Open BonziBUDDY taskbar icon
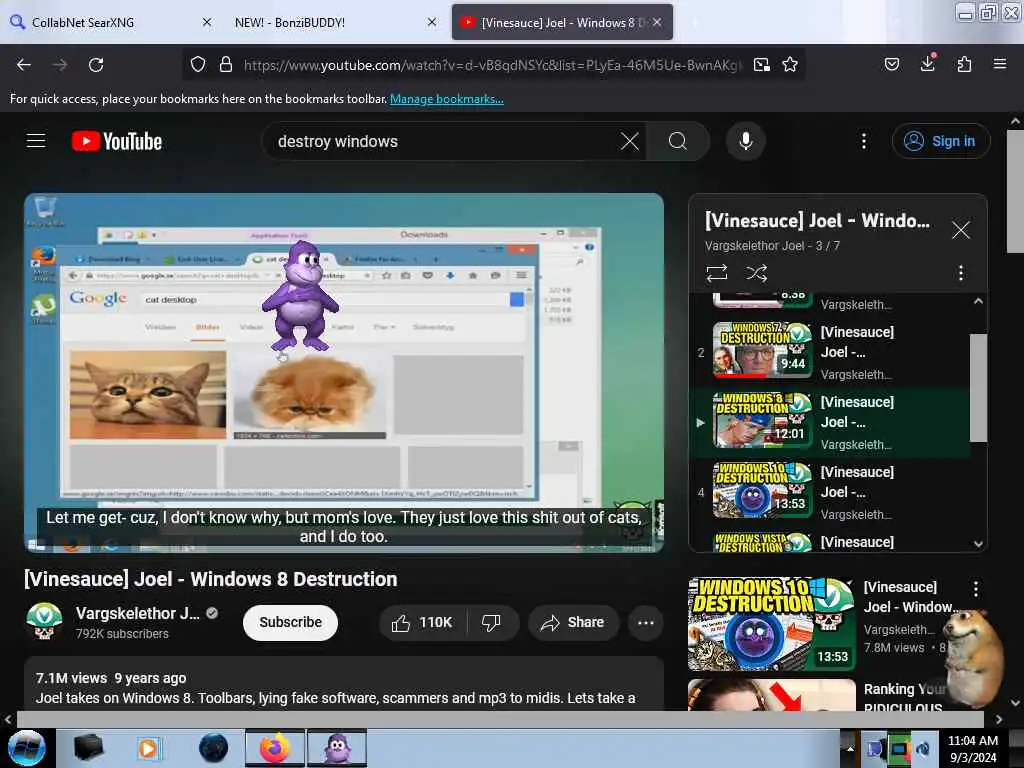Viewport: 1024px width, 768px height. click(337, 748)
